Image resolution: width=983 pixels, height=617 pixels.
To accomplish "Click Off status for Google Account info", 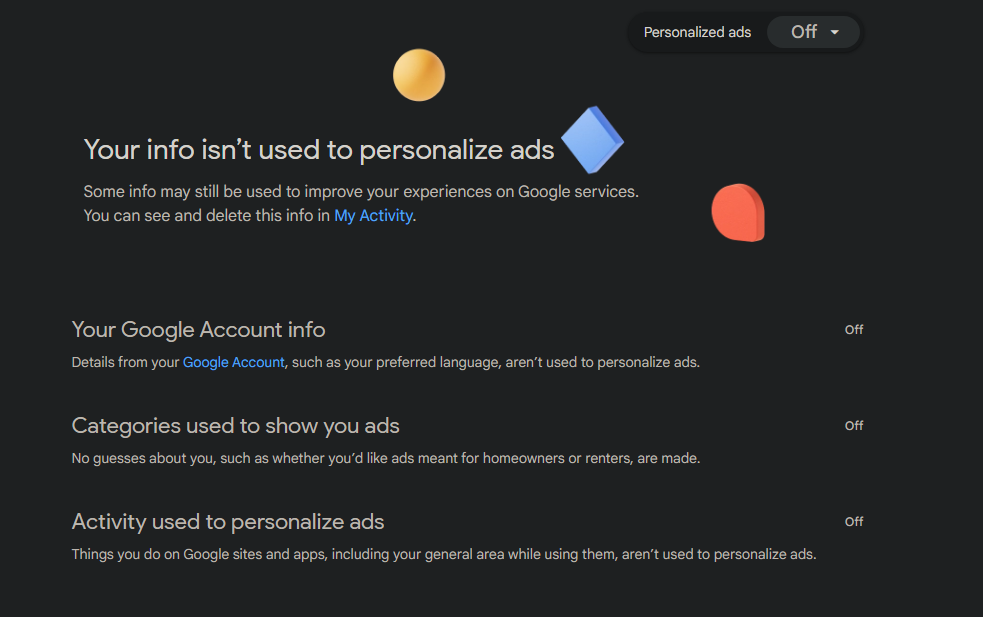I will [x=854, y=330].
